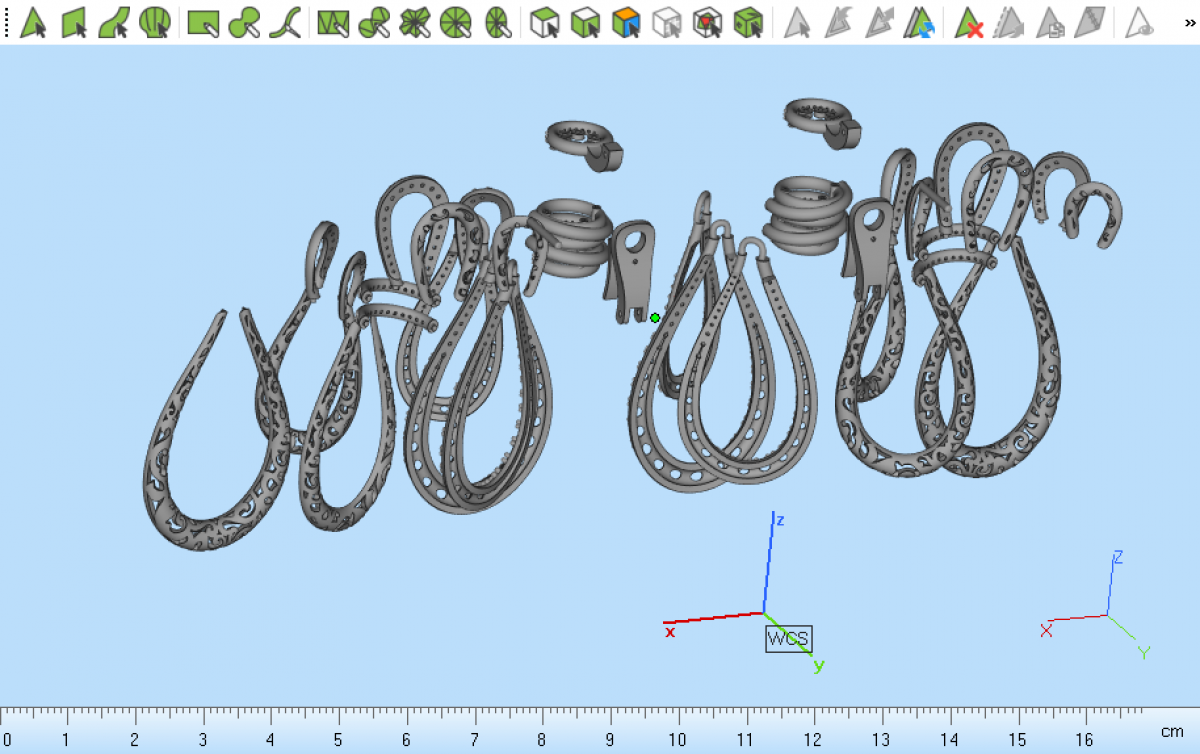Click the star-shaped mesh marking icon
Image resolution: width=1200 pixels, height=754 pixels.
414,22
